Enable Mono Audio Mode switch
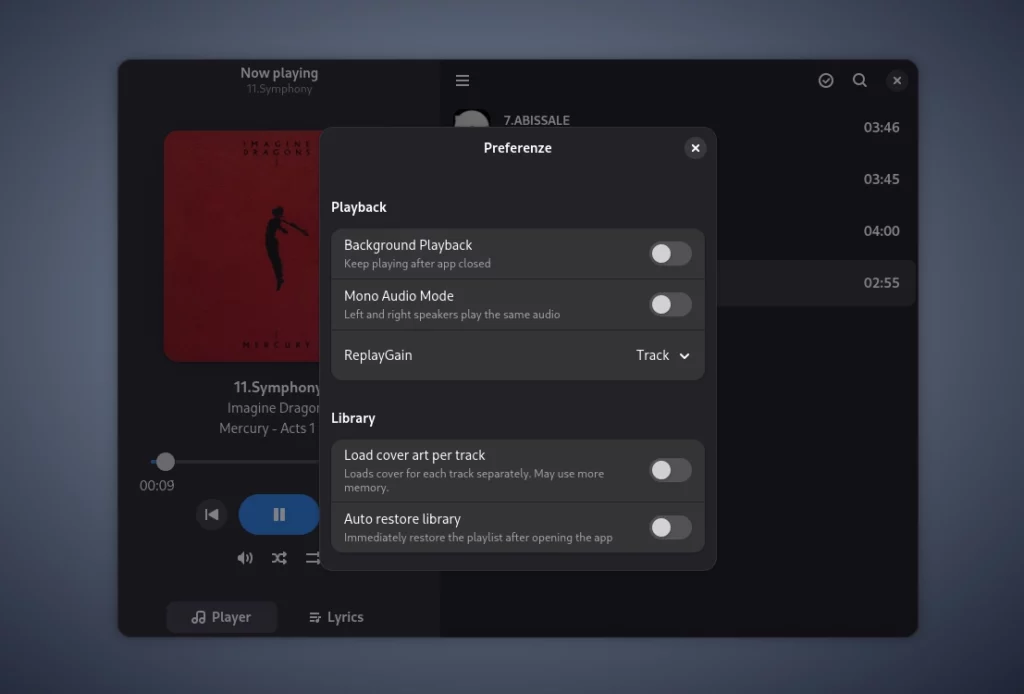 pos(670,304)
